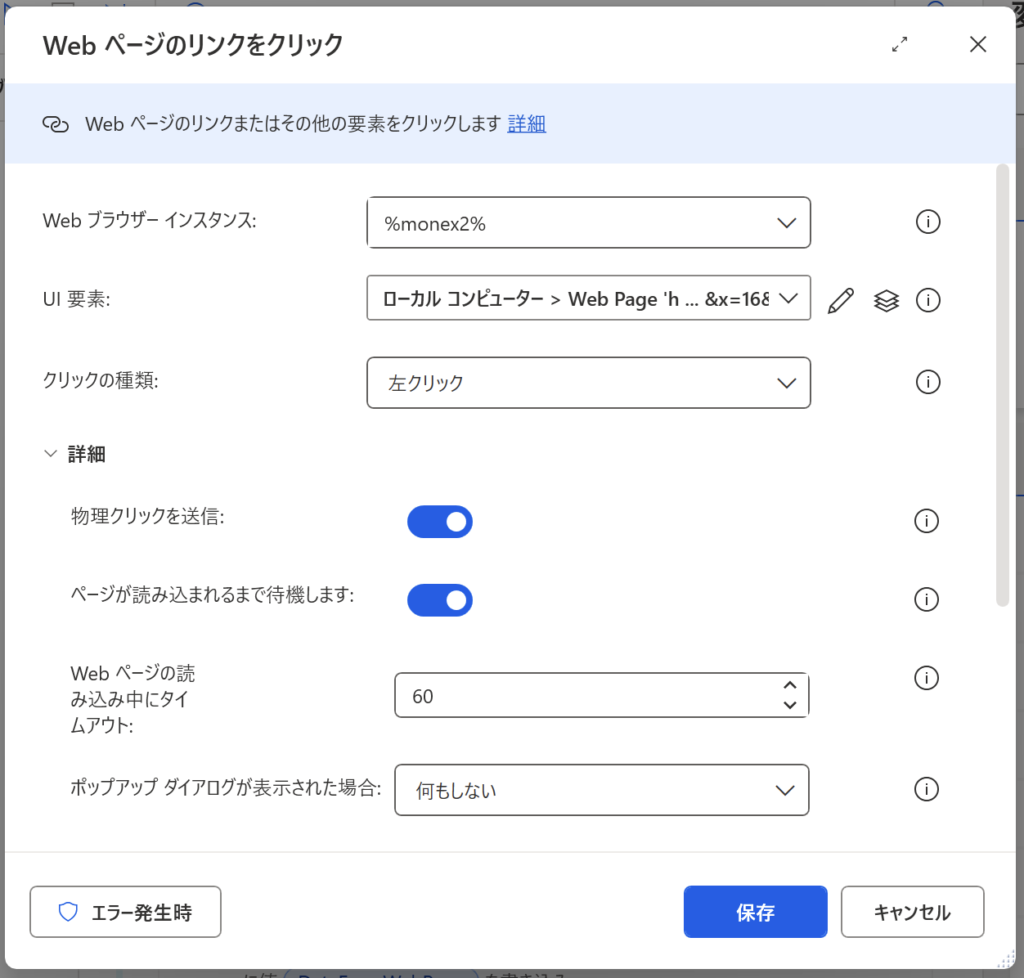The height and width of the screenshot is (978, 1024).
Task: Show info for Web ページの読み込み中にタイムアウト
Action: click(x=928, y=679)
